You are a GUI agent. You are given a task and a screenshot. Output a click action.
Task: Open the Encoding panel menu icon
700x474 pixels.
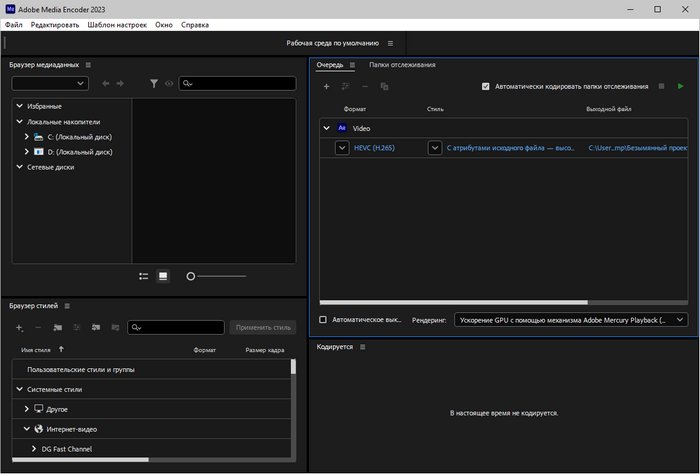[362, 347]
